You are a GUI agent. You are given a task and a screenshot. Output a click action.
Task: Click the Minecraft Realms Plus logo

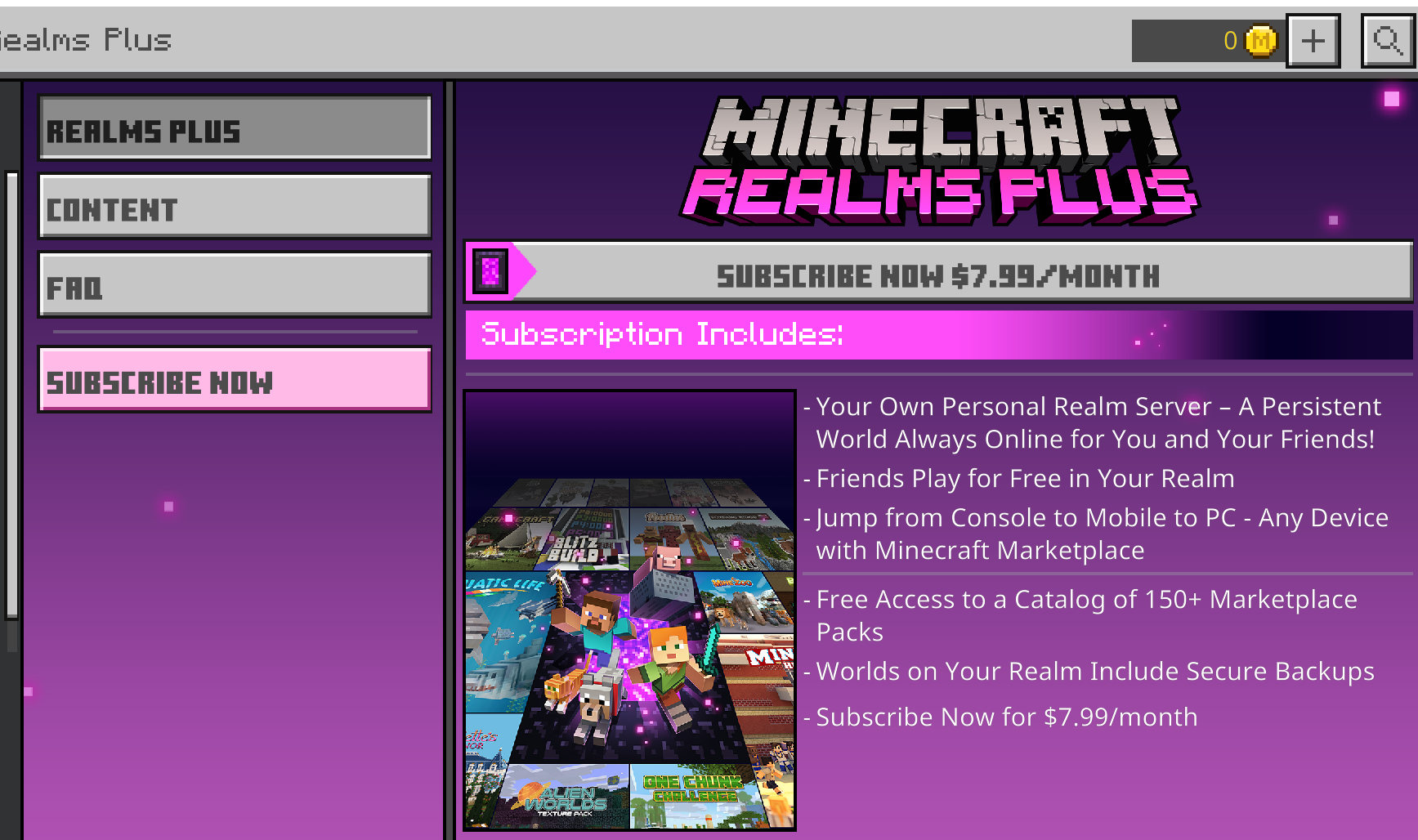tap(940, 160)
